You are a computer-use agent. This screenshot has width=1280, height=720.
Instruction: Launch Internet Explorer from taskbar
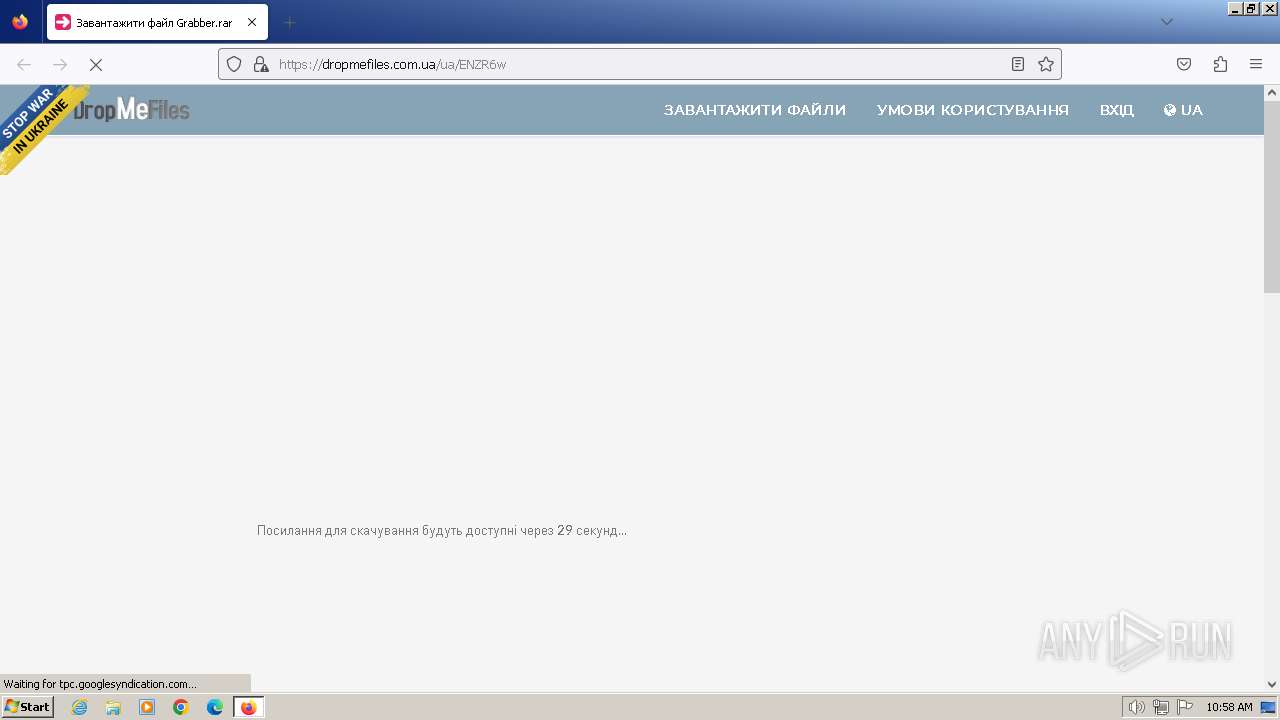pyautogui.click(x=80, y=707)
